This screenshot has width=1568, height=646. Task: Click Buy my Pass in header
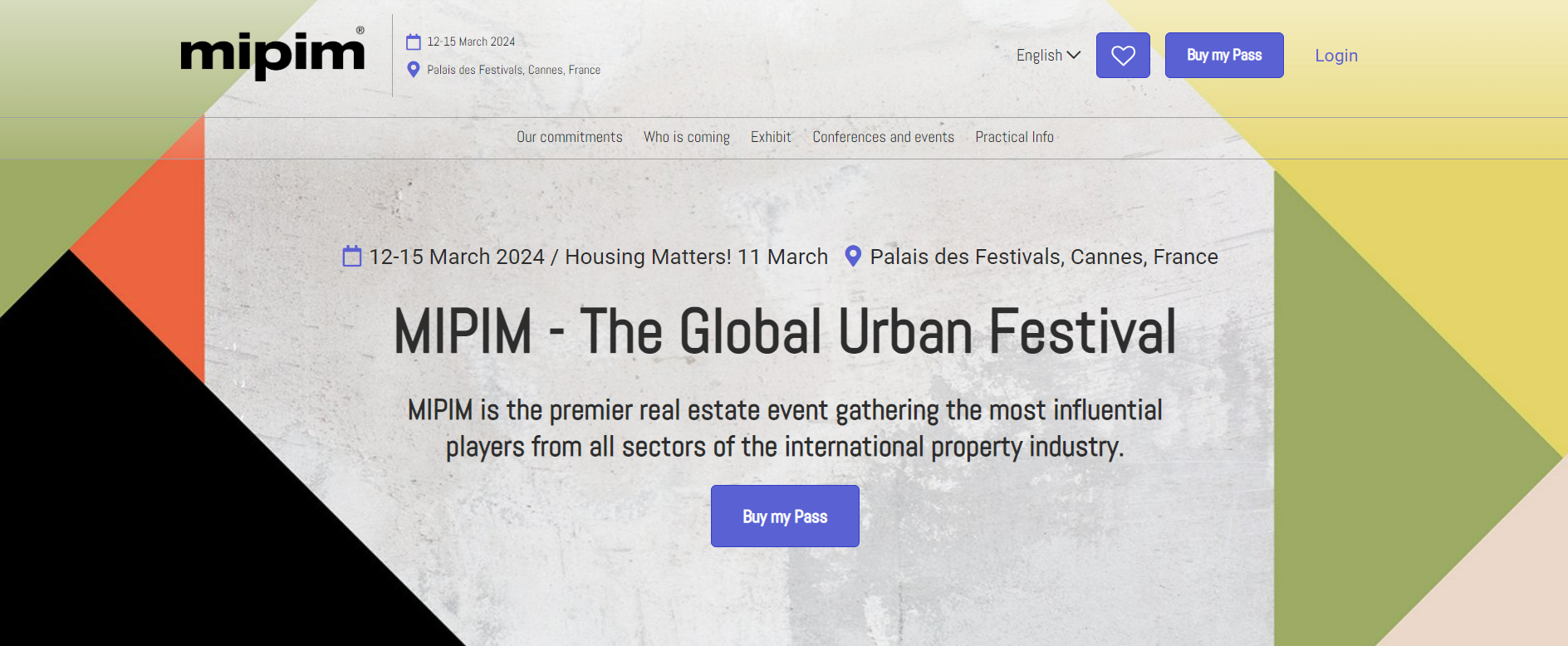coord(1223,56)
